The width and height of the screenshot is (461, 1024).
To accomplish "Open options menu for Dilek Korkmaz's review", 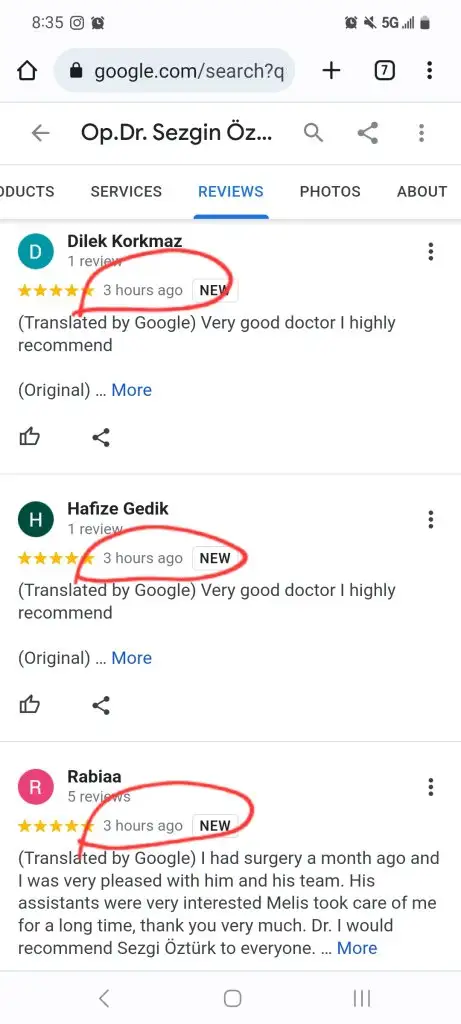I will [430, 251].
